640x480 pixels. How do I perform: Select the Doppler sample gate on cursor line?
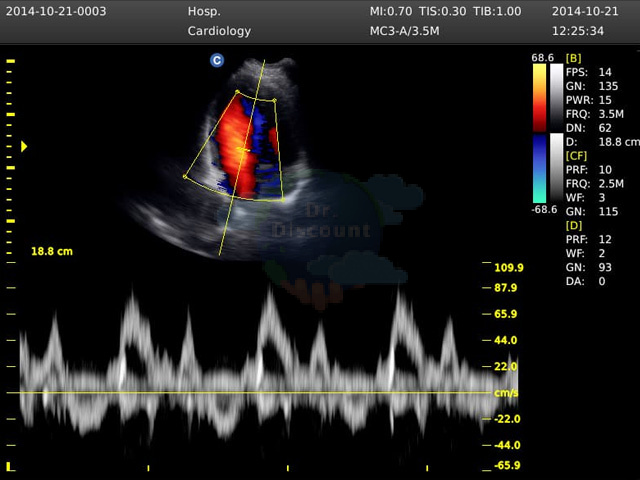click(244, 150)
